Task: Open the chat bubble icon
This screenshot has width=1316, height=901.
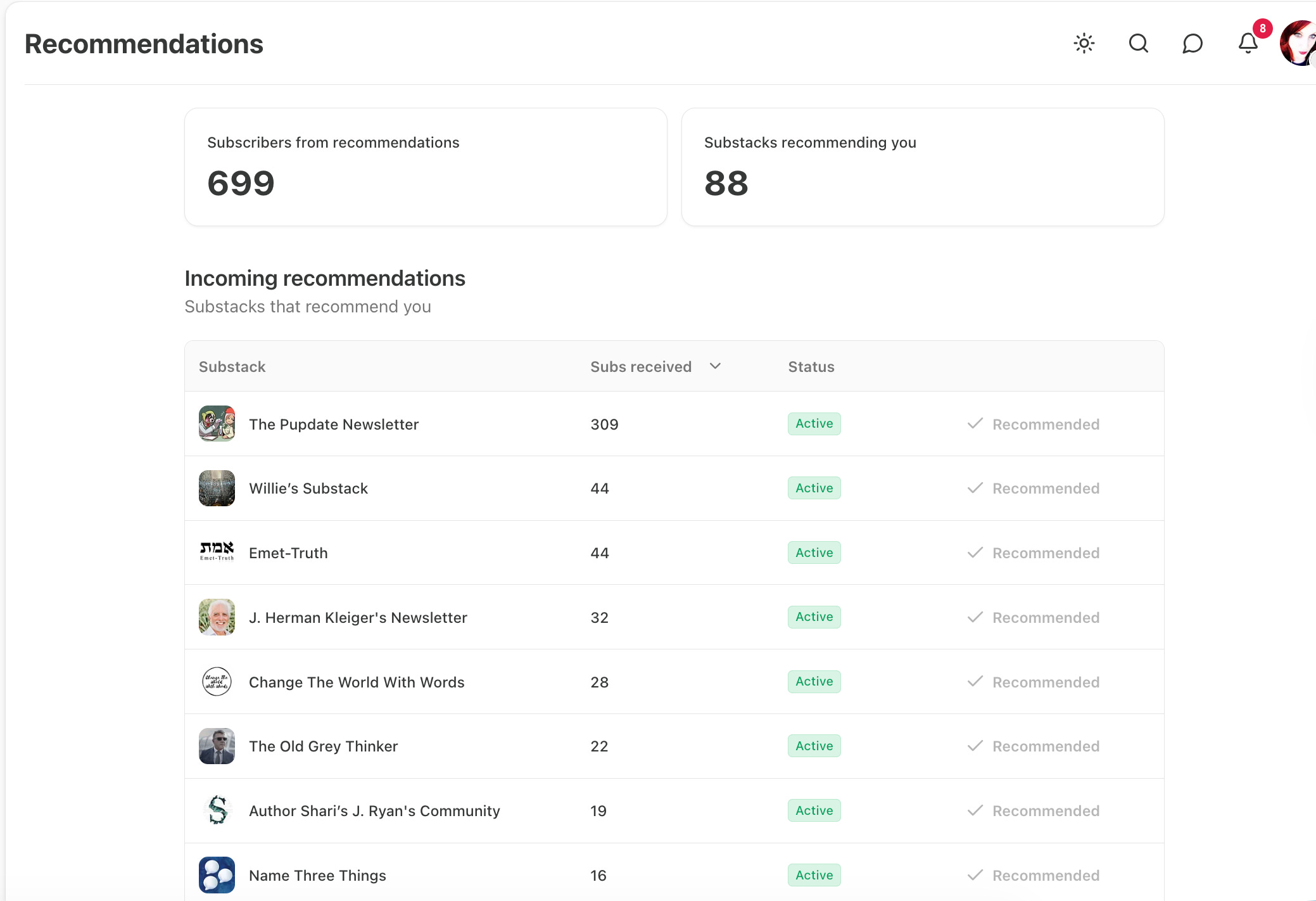Action: 1192,44
